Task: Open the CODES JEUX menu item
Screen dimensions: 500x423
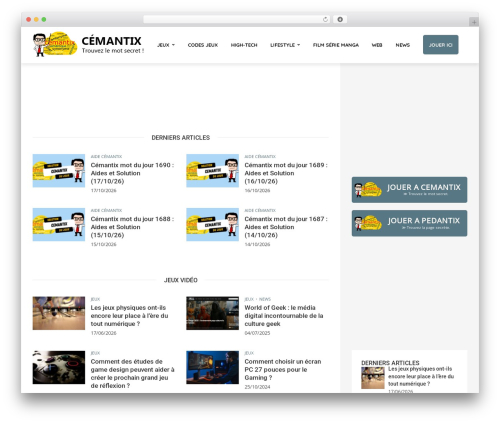Action: point(203,45)
